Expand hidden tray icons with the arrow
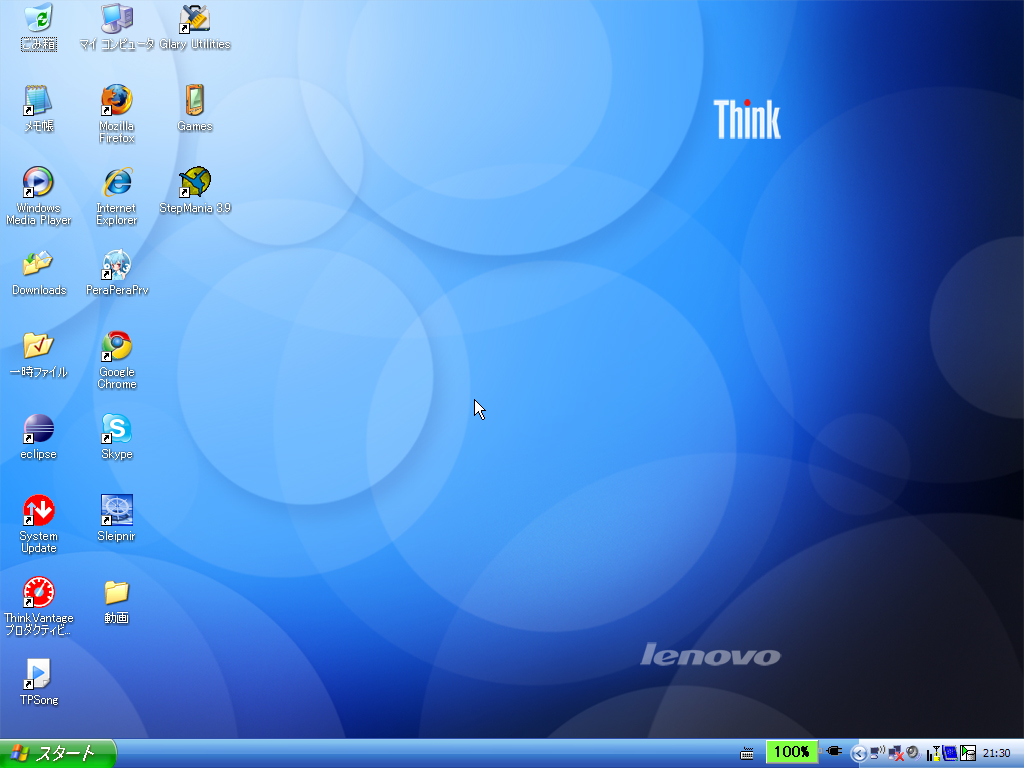 click(x=859, y=754)
